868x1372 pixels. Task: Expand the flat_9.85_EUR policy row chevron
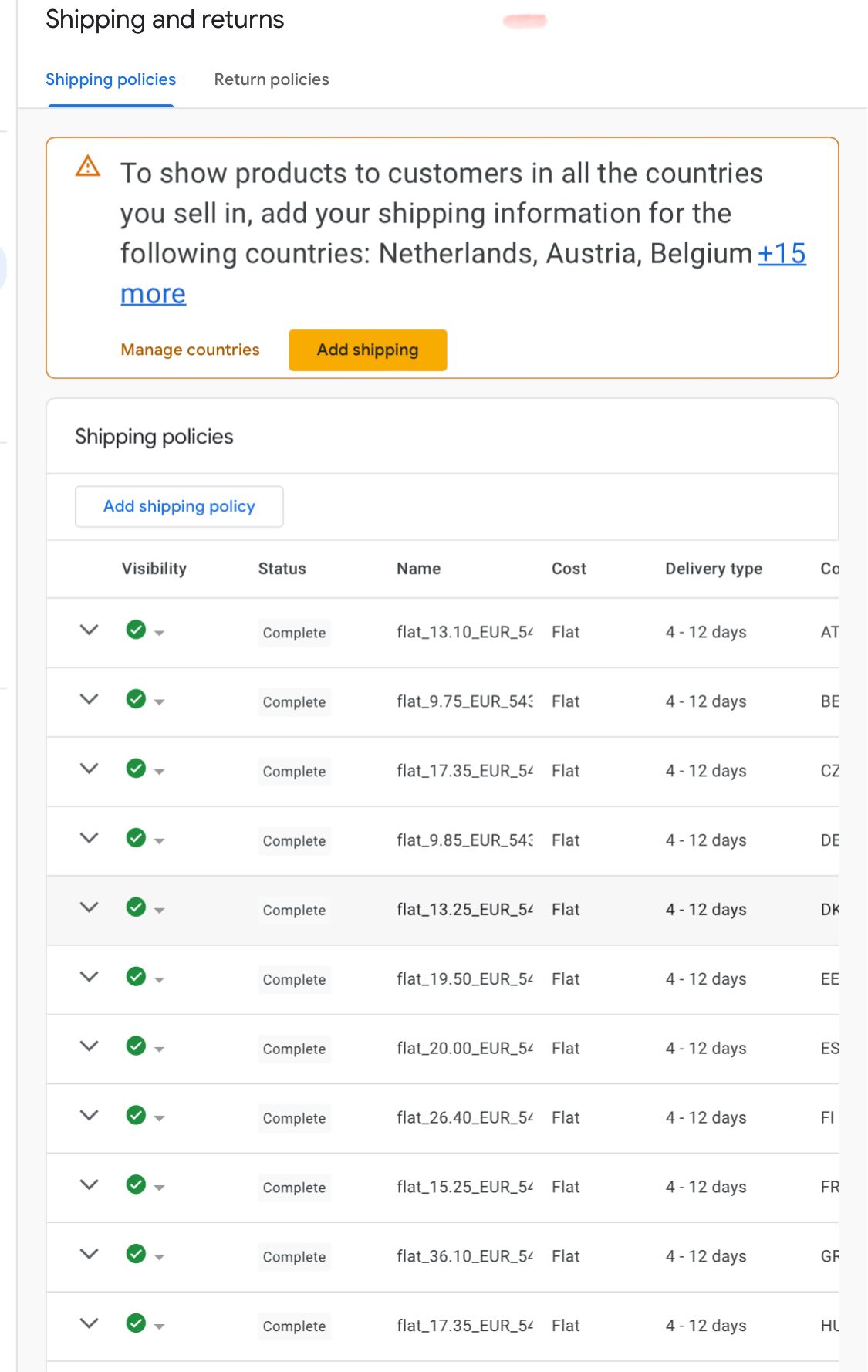point(90,838)
